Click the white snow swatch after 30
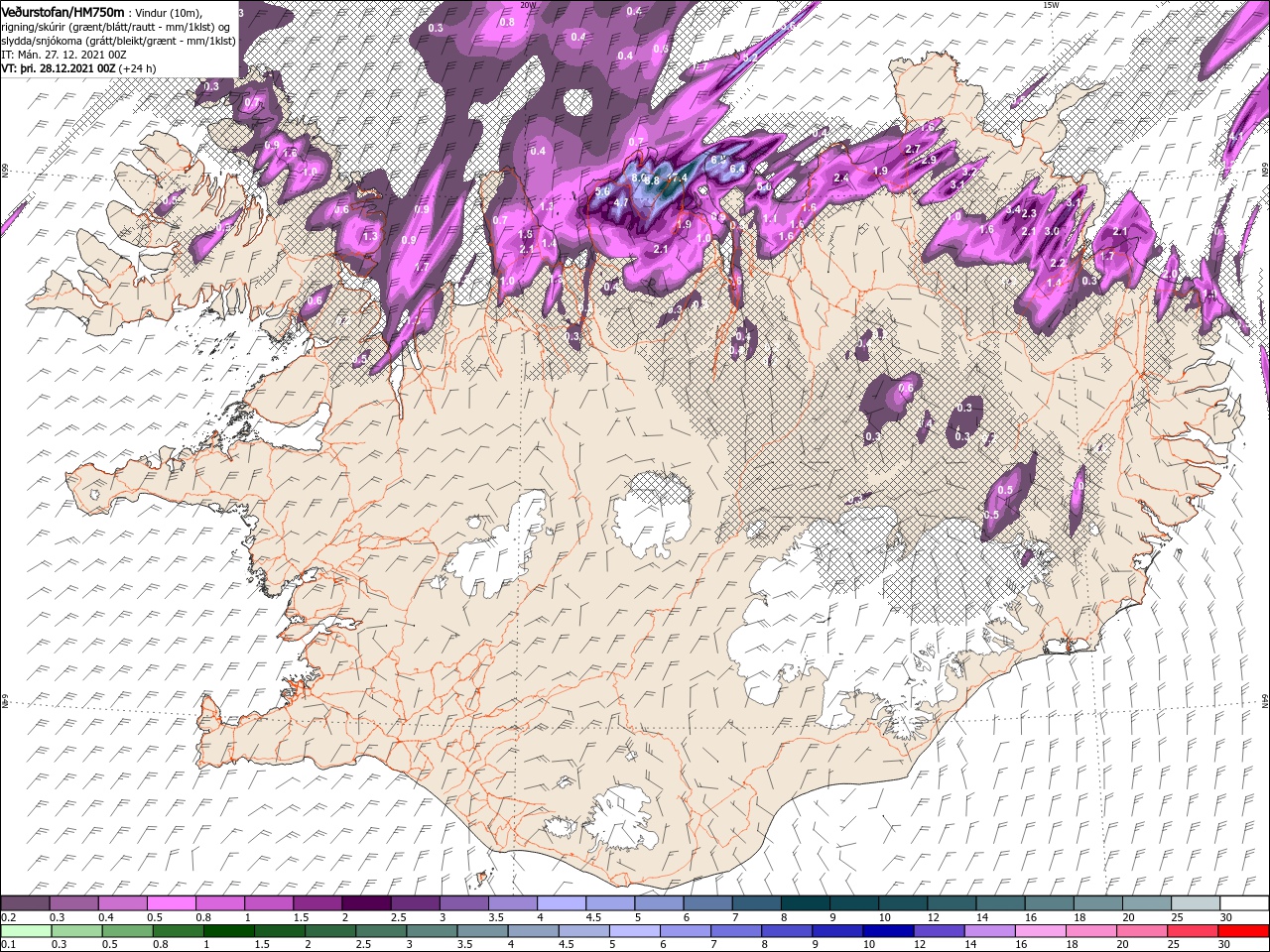Viewport: 1270px width, 952px height. point(1243,903)
